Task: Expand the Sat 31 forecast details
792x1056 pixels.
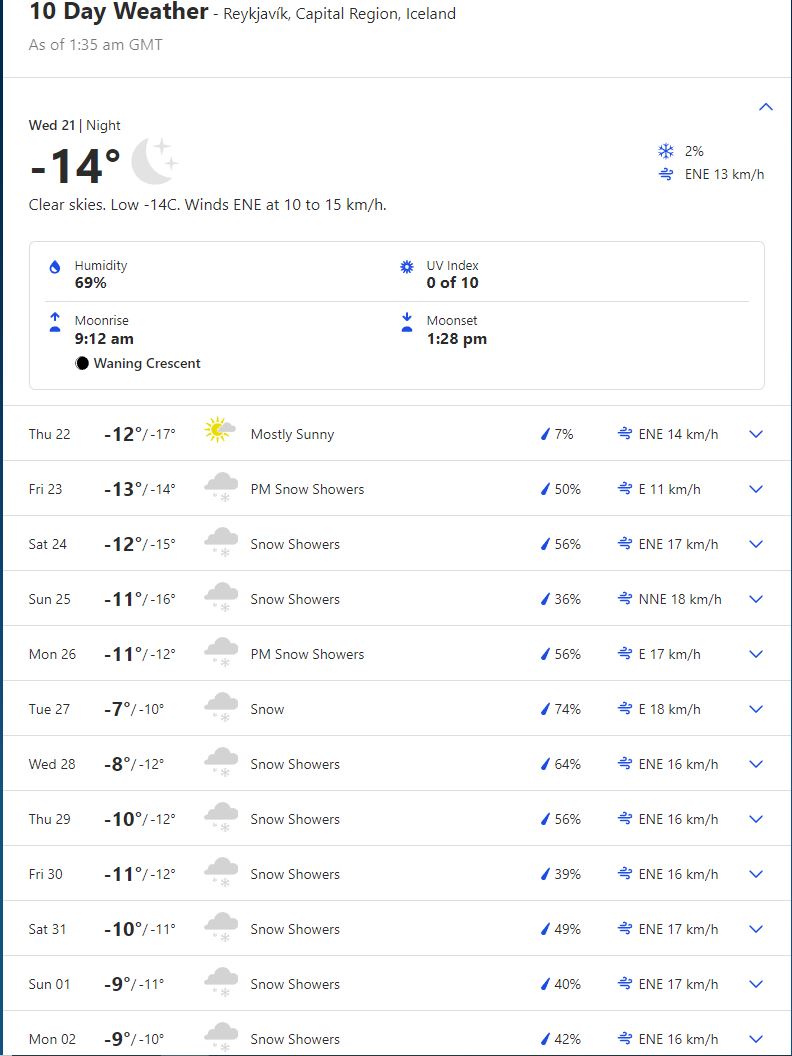Action: (x=756, y=929)
